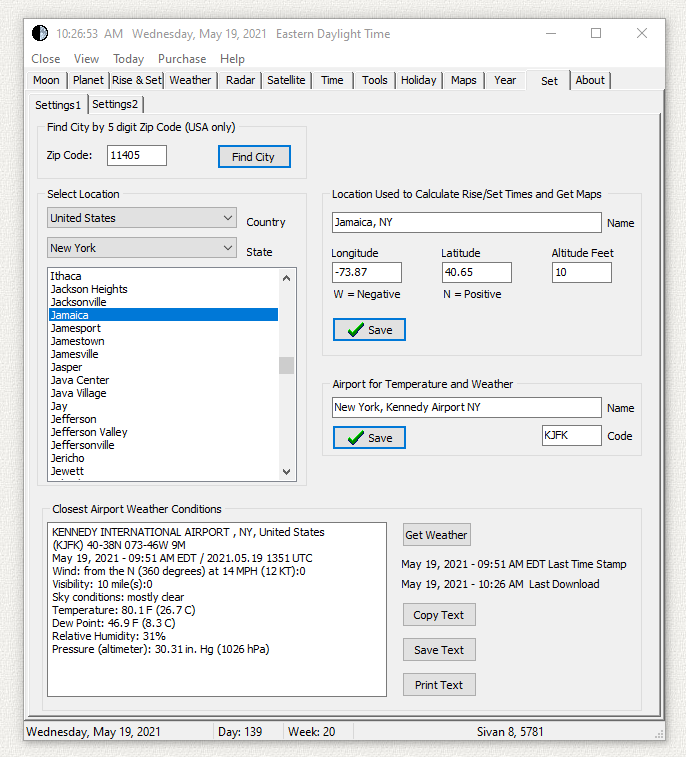Switch to the Holiday tab
This screenshot has height=757, width=686.
tap(419, 80)
